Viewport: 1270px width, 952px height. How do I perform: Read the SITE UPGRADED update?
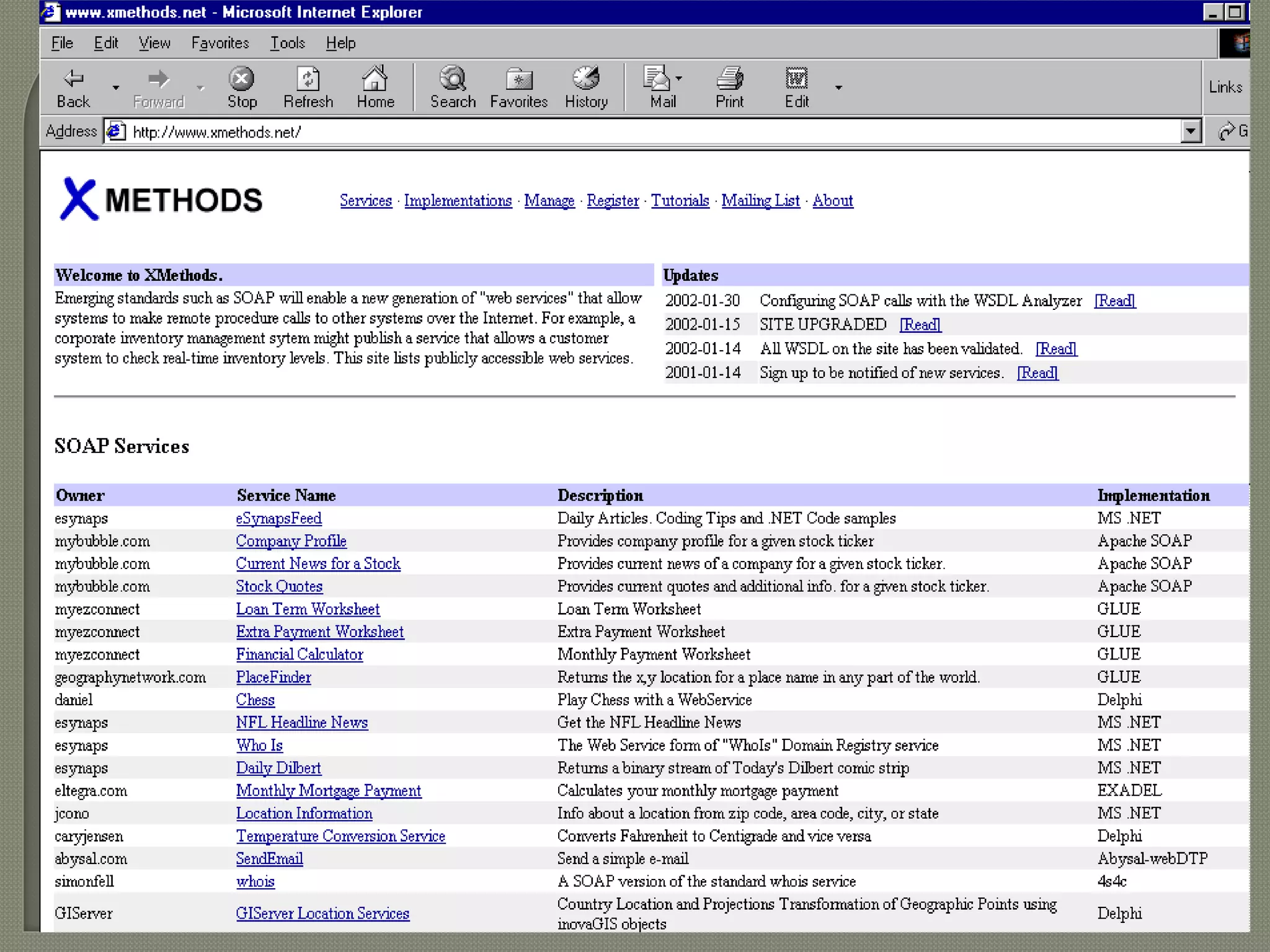pos(920,325)
